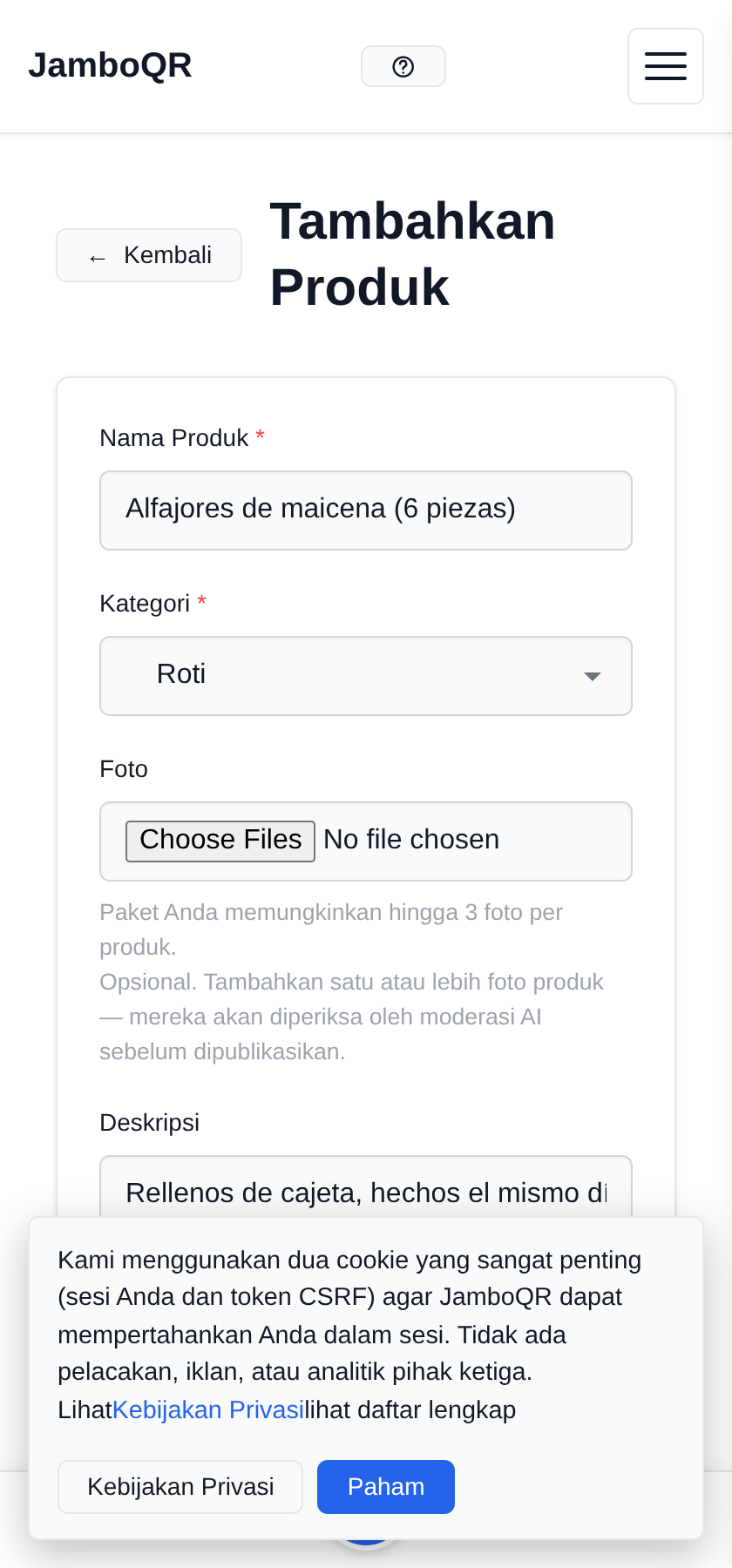732x1568 pixels.
Task: Focus the Deskripsi text field
Action: [x=366, y=1187]
